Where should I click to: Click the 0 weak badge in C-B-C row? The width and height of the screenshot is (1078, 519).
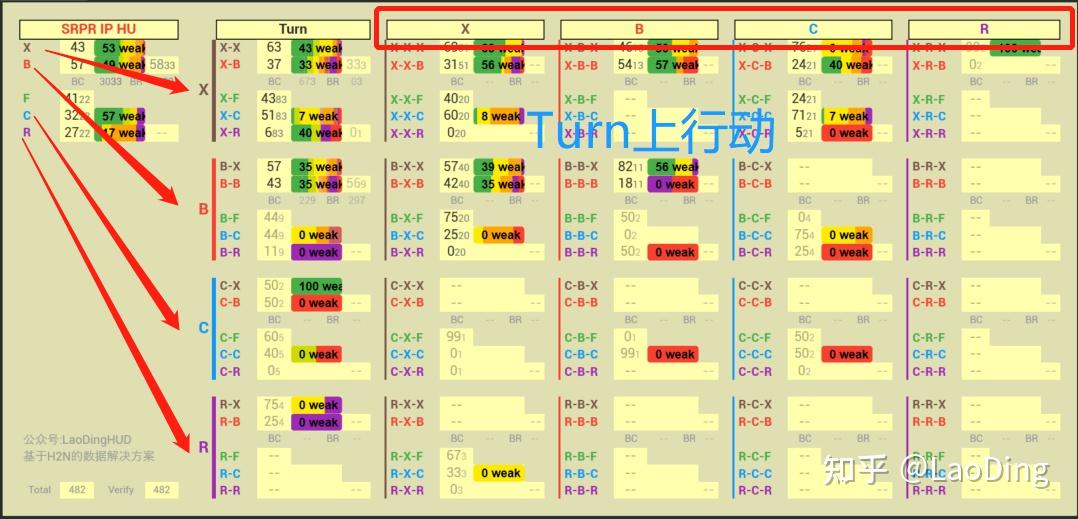[x=673, y=355]
